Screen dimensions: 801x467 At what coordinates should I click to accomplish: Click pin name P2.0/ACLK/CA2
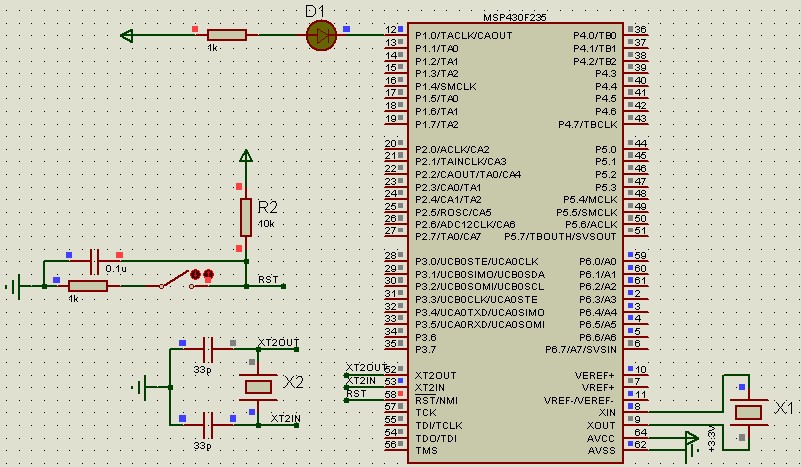tap(452, 149)
